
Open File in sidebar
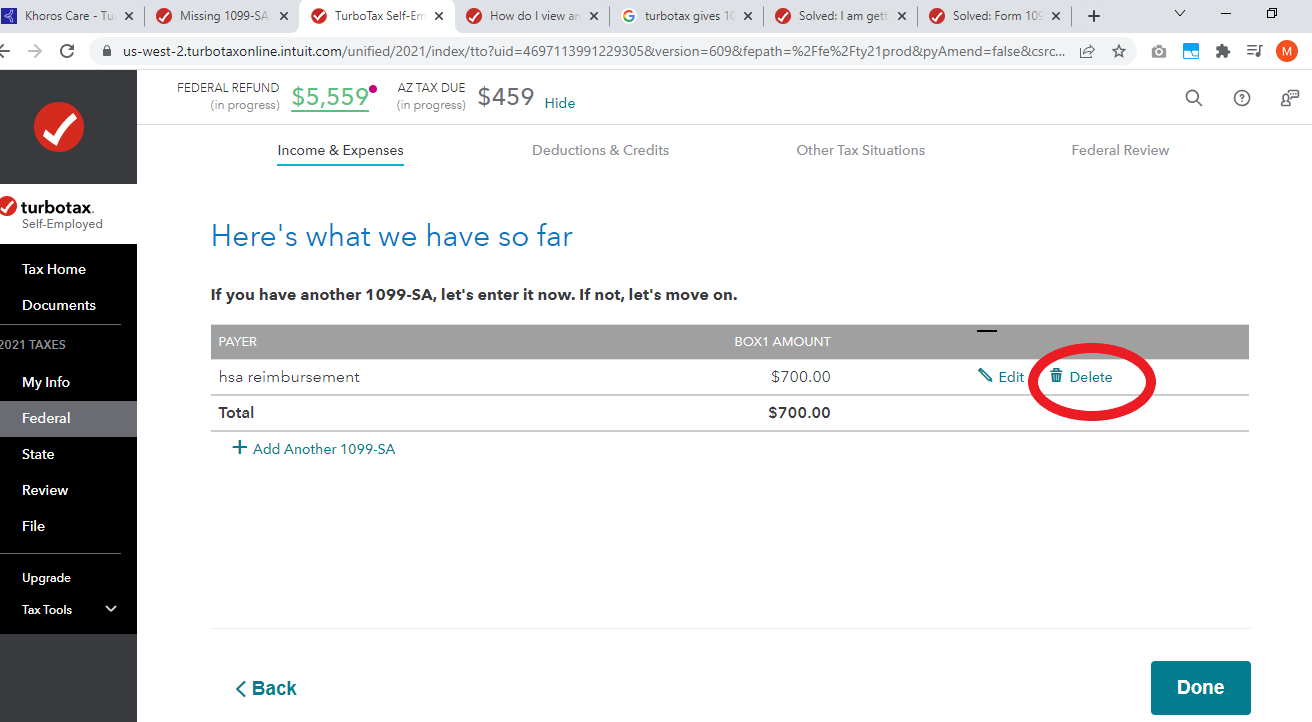pyautogui.click(x=33, y=526)
